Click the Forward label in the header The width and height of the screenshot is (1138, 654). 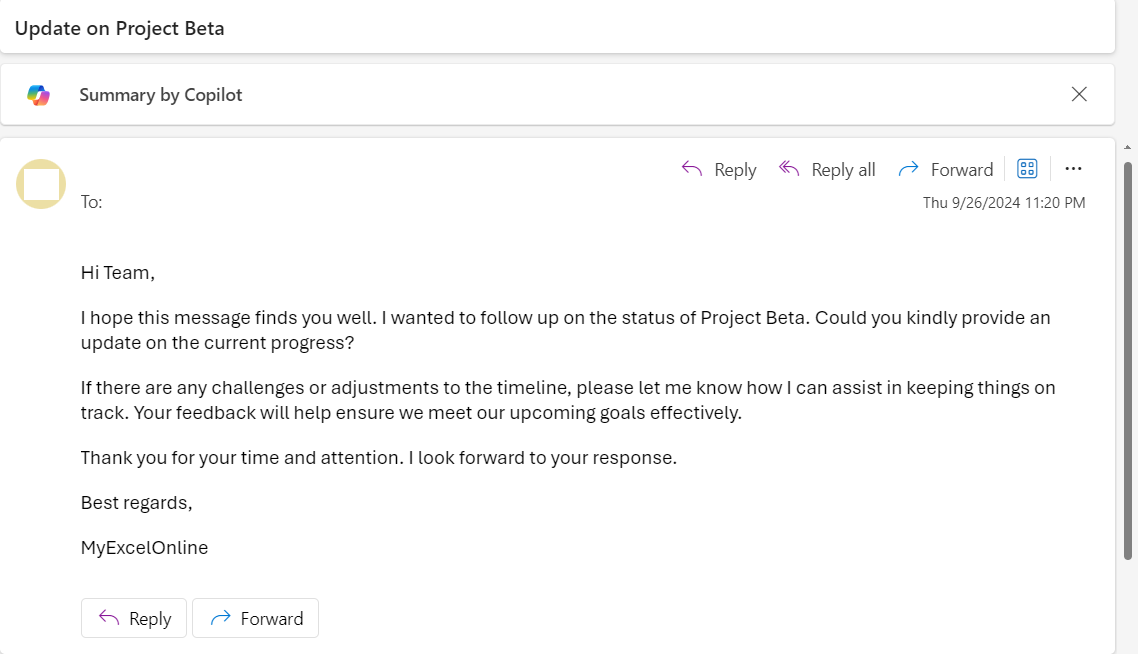[x=962, y=170]
